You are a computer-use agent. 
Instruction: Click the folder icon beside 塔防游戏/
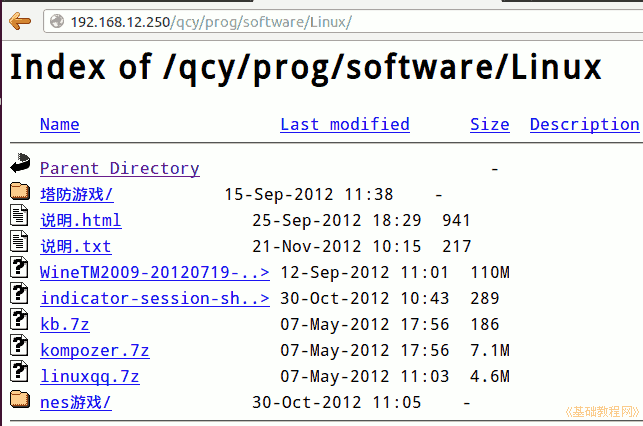[x=20, y=191]
